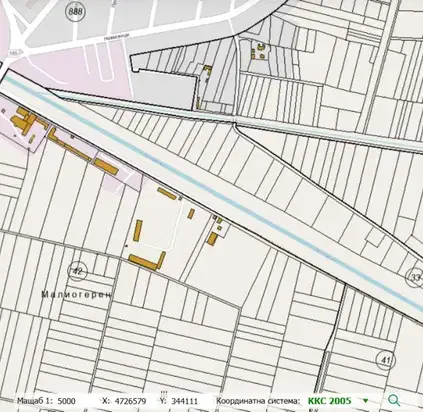Select the circled district marker 42
This screenshot has height=412, width=423.
(x=77, y=271)
